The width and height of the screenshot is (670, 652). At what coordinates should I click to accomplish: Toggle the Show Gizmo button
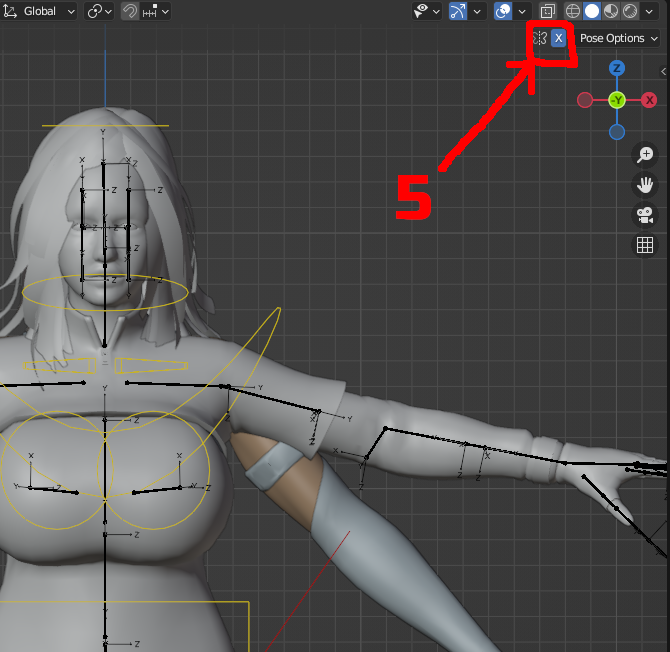point(458,11)
